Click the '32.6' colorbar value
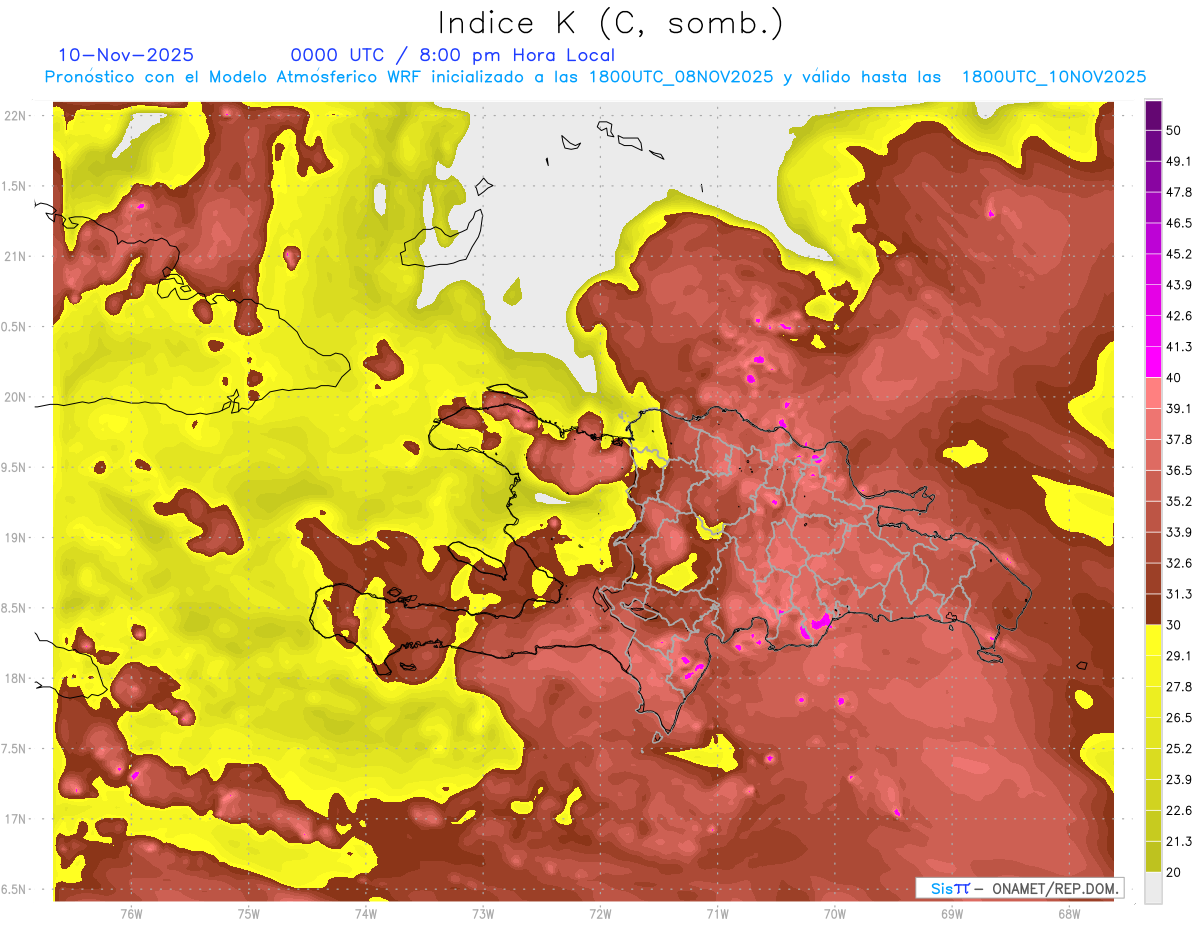 1180,563
